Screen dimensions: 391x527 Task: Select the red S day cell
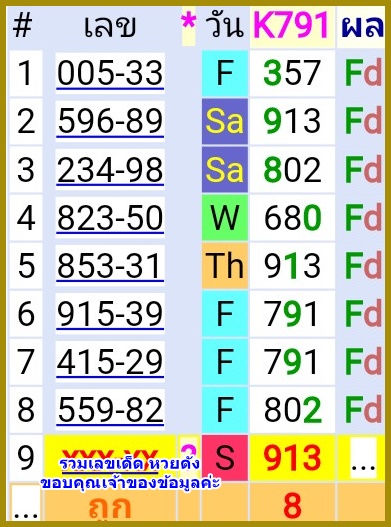pos(225,458)
